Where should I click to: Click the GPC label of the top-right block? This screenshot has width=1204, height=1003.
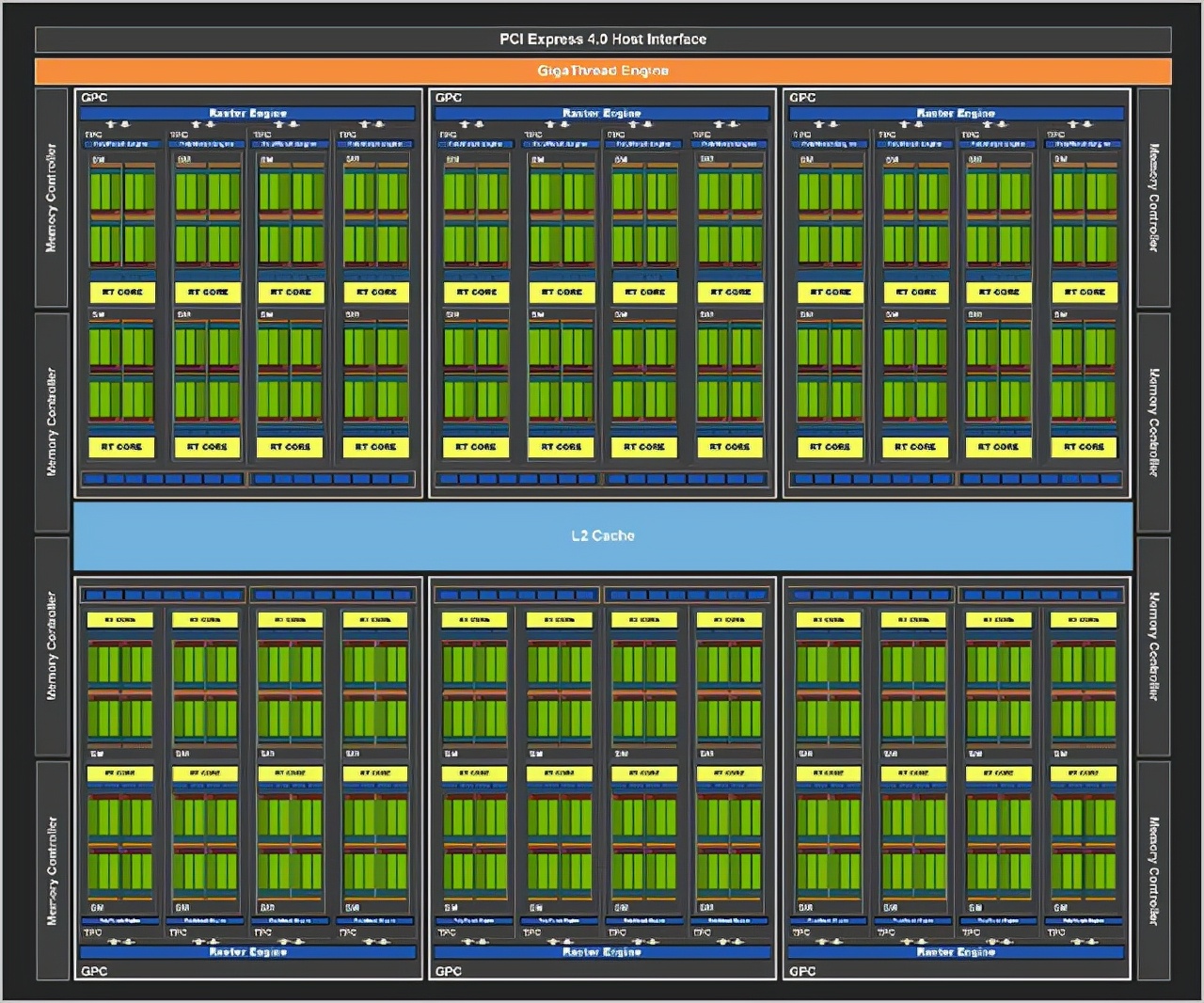[802, 98]
